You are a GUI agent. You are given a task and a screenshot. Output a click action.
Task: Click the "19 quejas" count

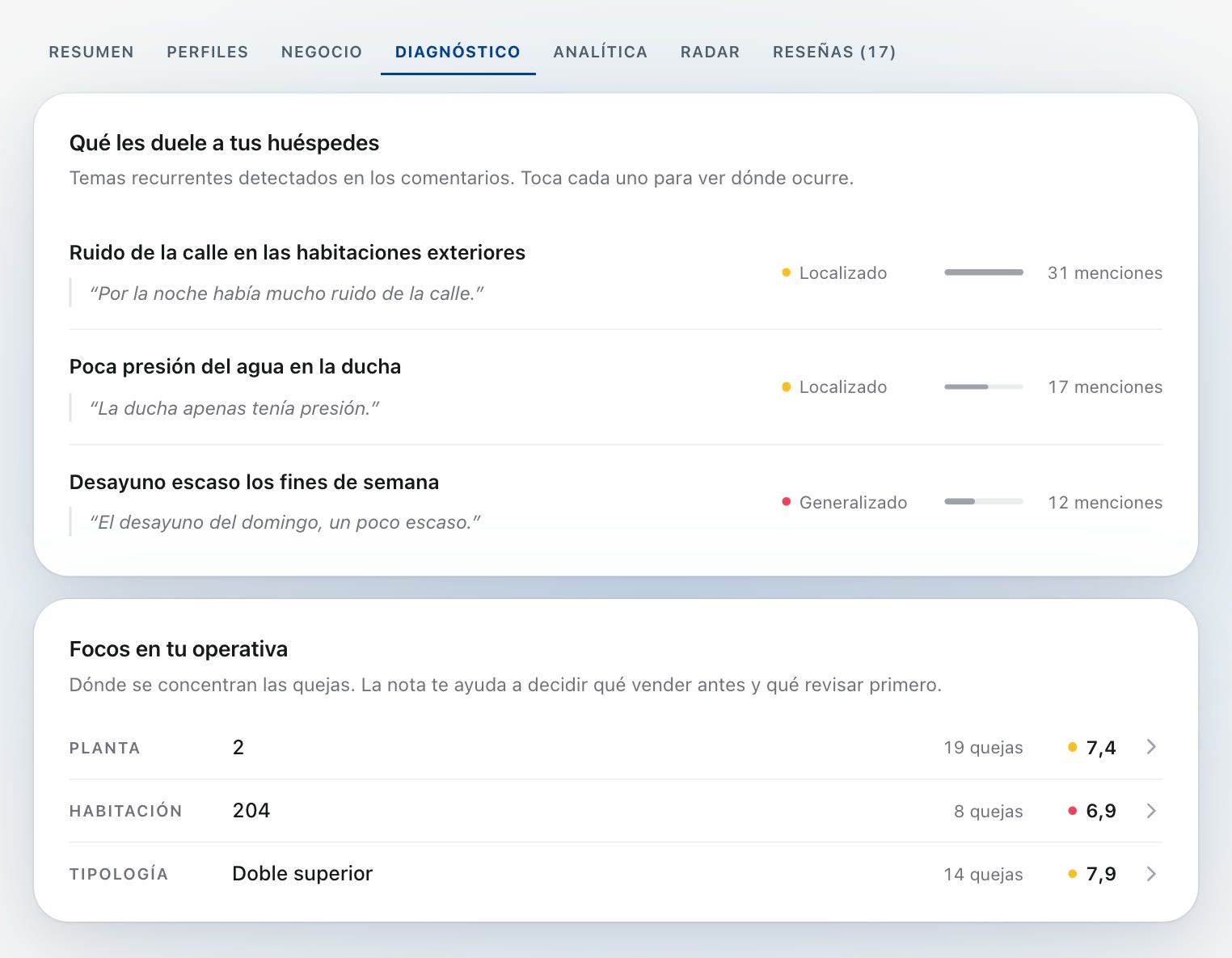tap(983, 748)
